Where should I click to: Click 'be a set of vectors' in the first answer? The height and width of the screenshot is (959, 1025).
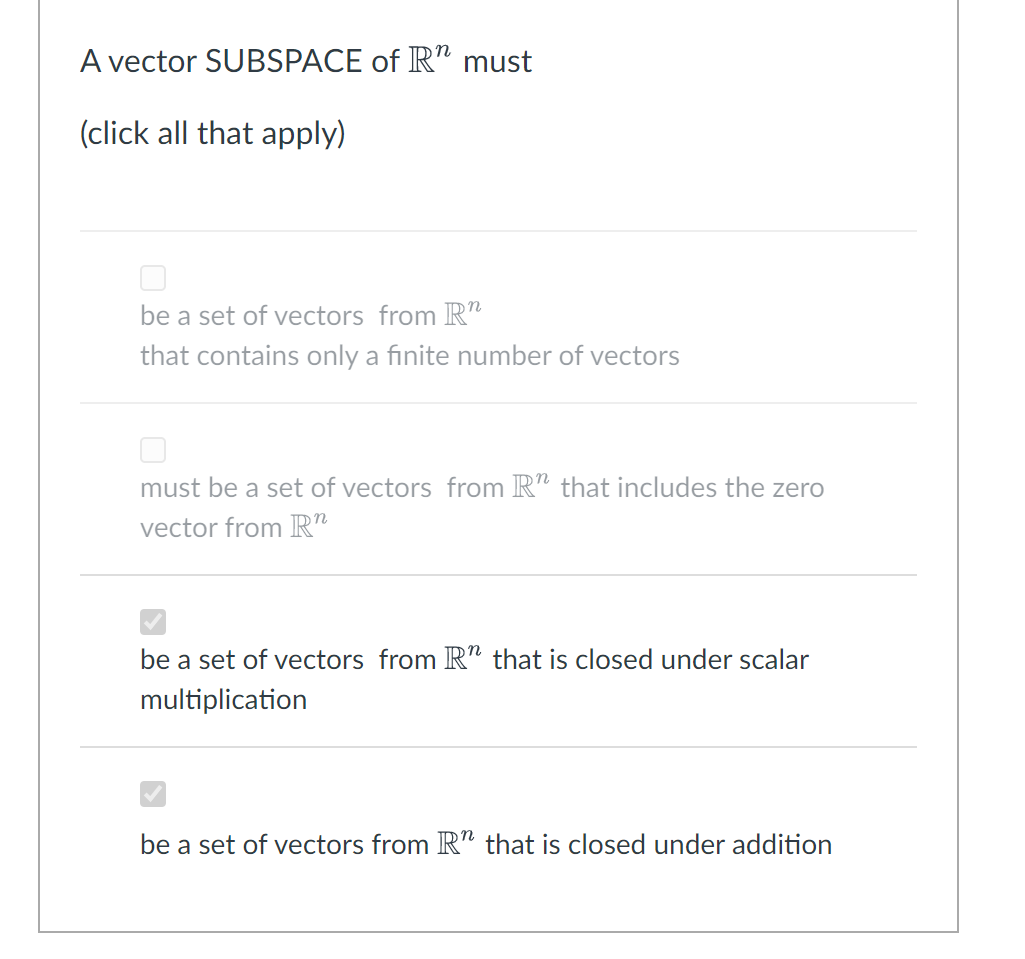point(252,316)
